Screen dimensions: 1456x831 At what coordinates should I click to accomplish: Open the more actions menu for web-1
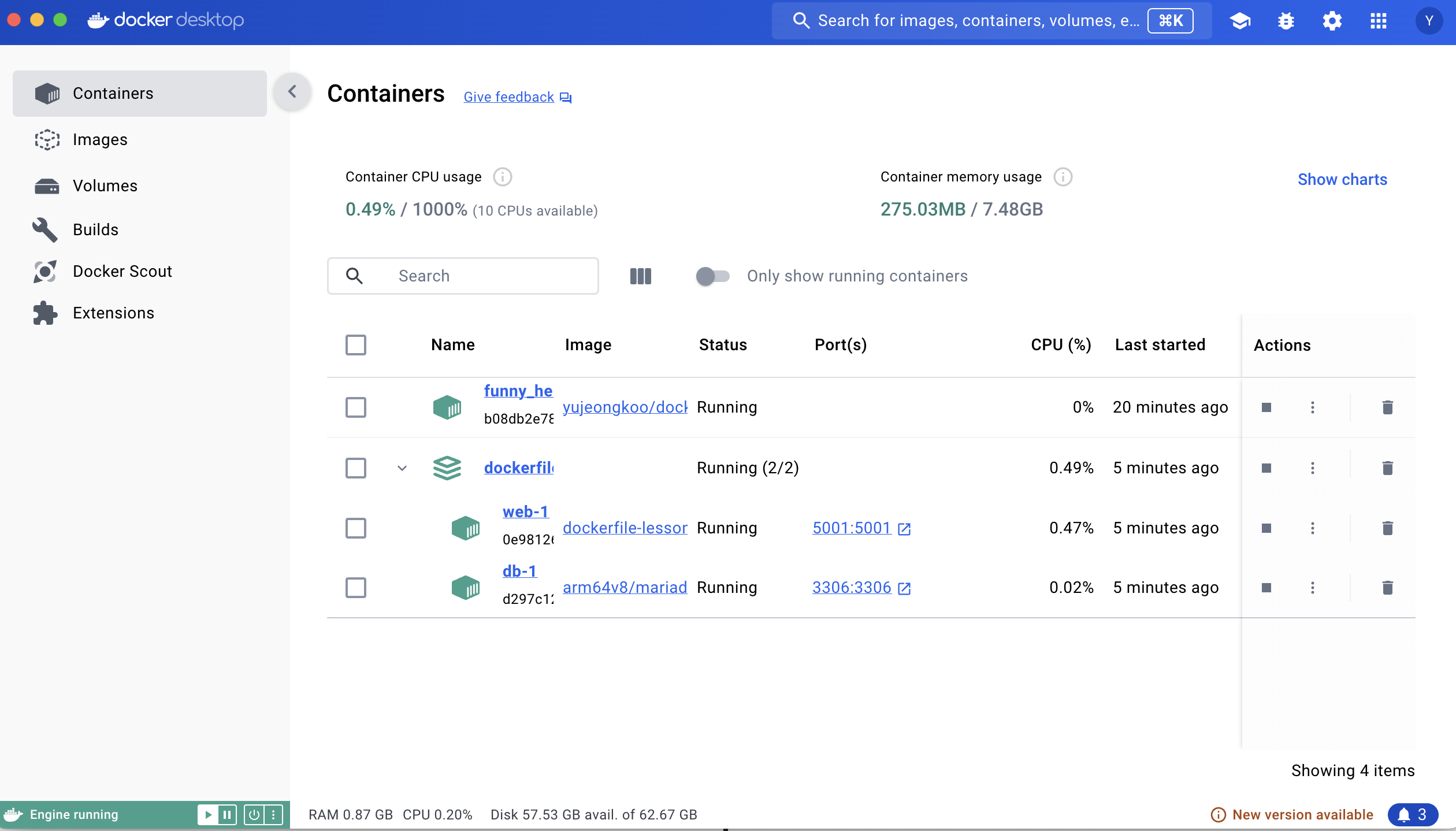[1313, 528]
